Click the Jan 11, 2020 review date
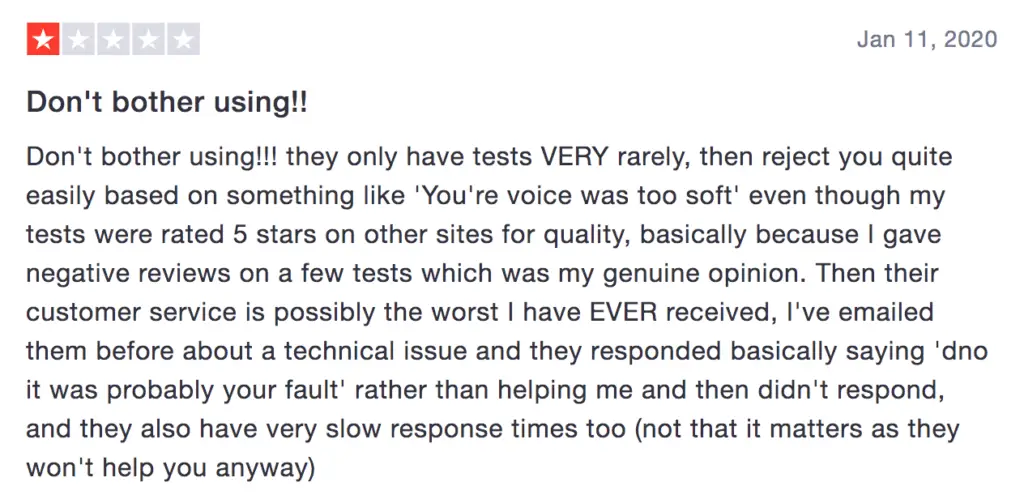 [927, 39]
